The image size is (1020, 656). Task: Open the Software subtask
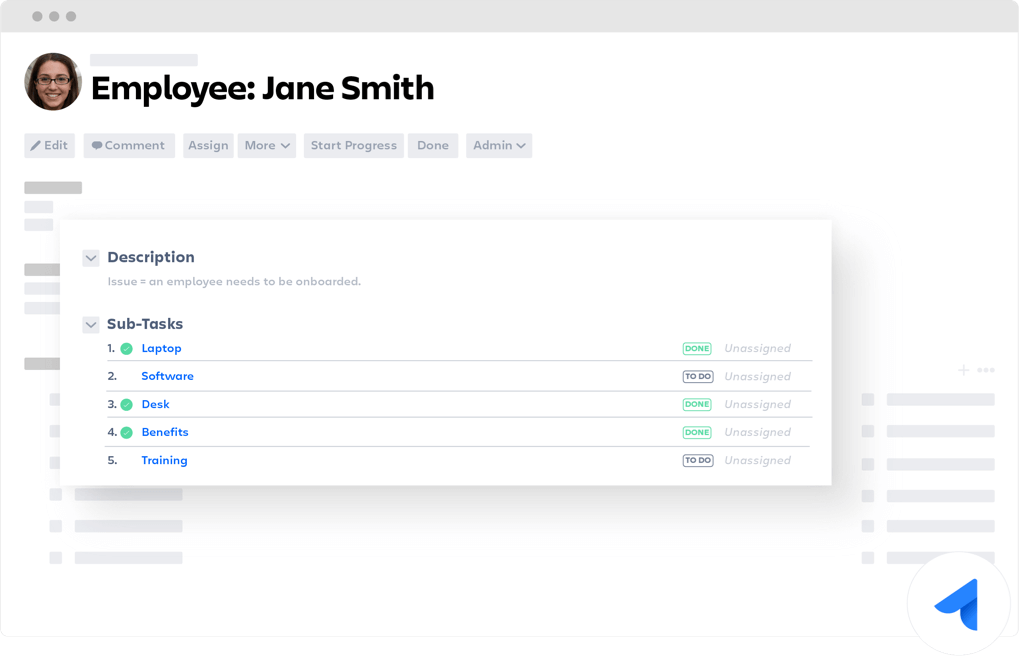point(167,376)
